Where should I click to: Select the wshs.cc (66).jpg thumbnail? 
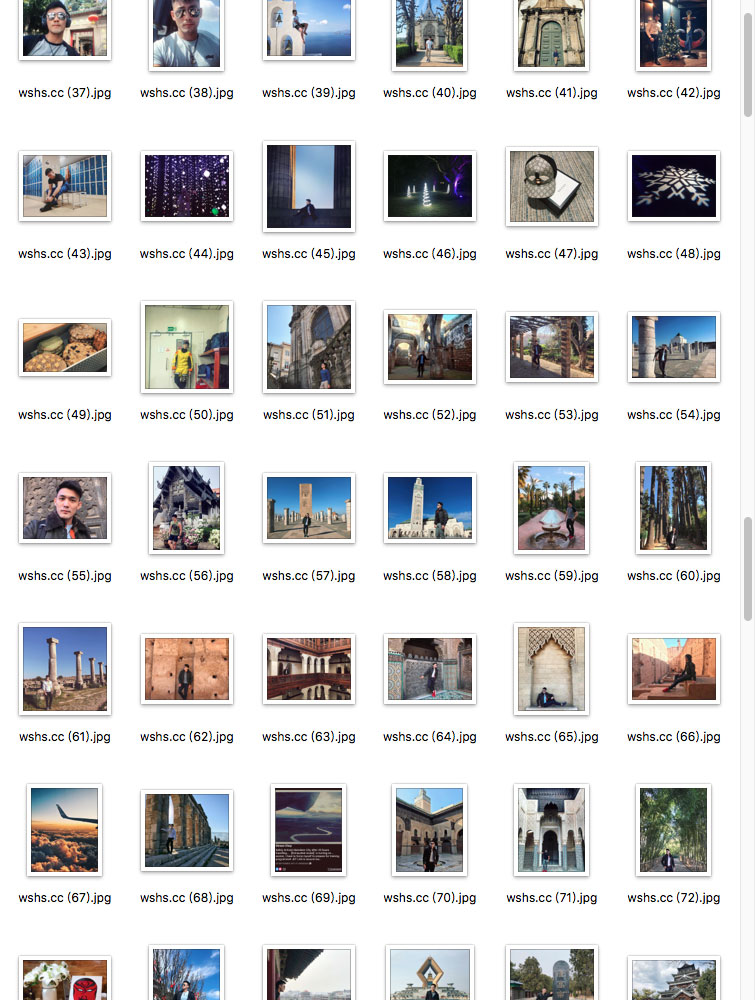(x=673, y=669)
